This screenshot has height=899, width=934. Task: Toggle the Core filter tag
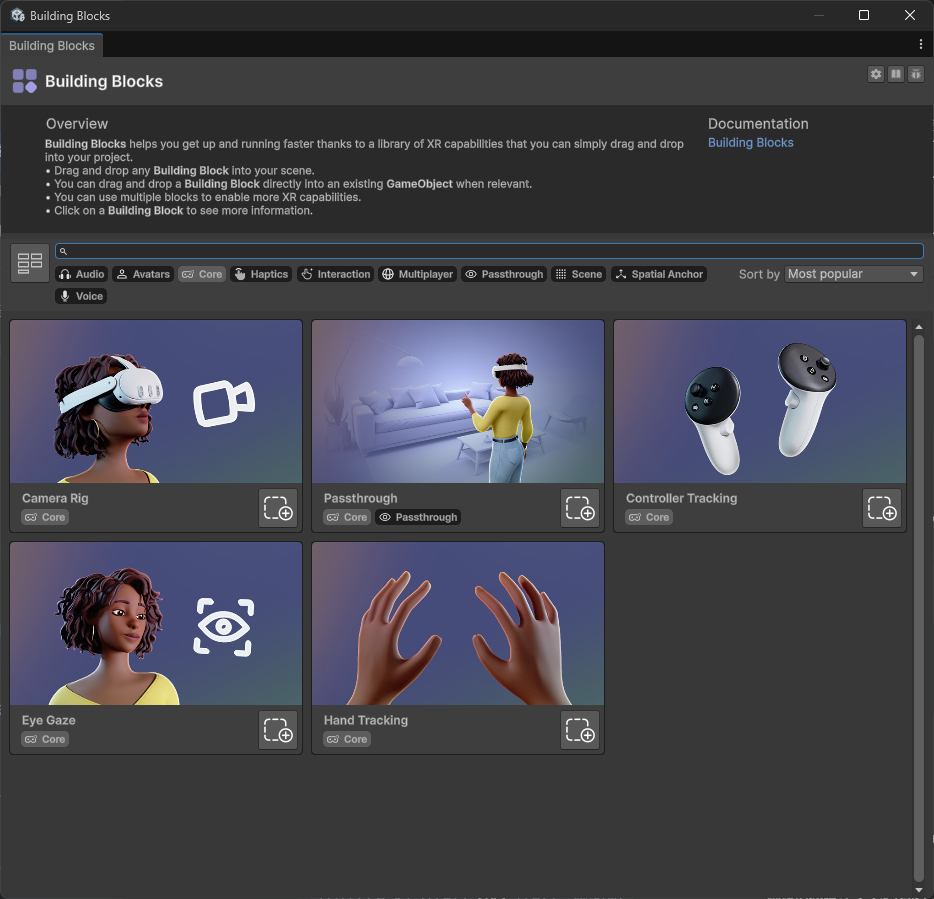tap(202, 274)
